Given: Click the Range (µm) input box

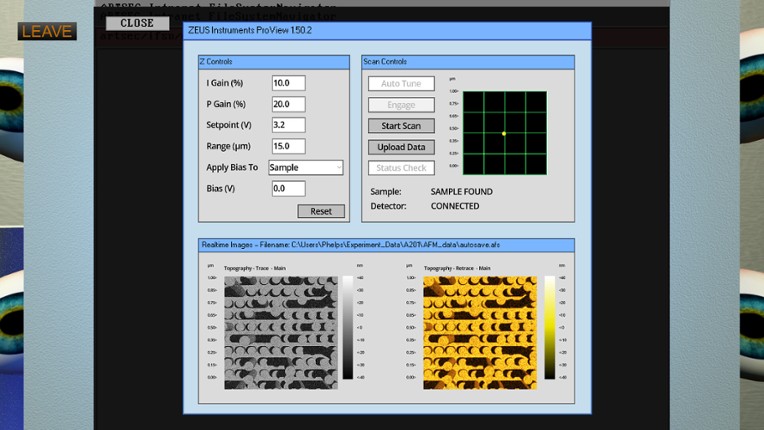Looking at the screenshot, I should (x=288, y=146).
